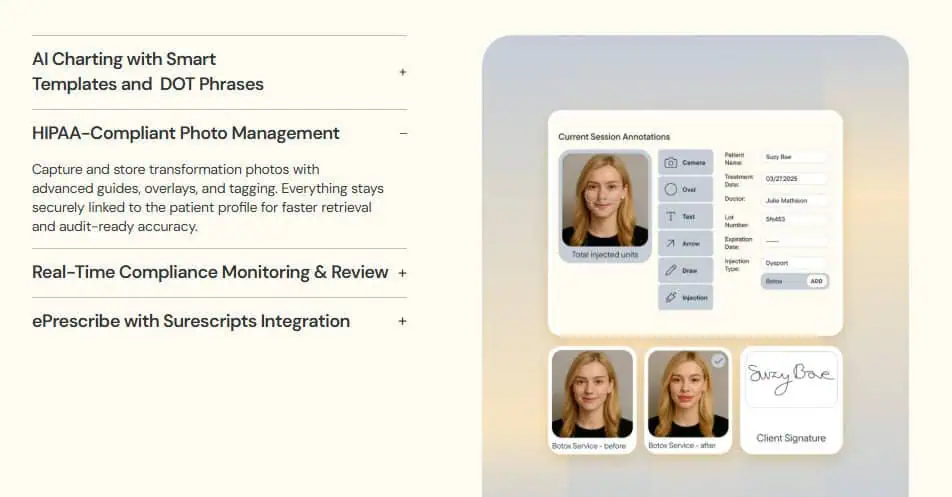Activate the Draw pencil tool

(x=686, y=270)
